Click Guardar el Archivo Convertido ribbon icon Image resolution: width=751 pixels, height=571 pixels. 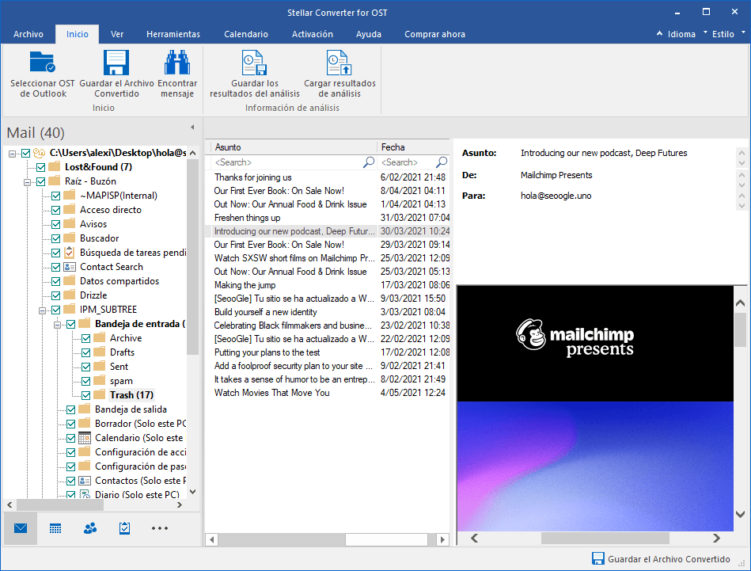116,62
